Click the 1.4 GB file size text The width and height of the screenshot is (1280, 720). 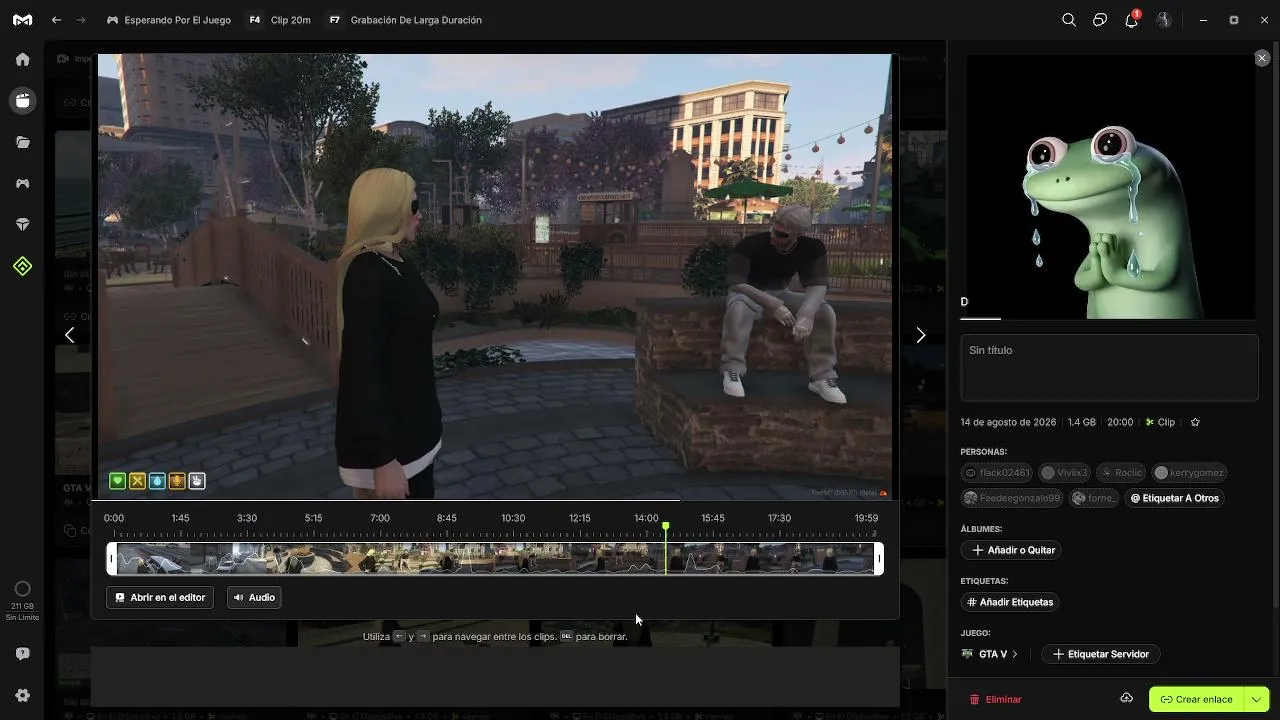(1082, 422)
